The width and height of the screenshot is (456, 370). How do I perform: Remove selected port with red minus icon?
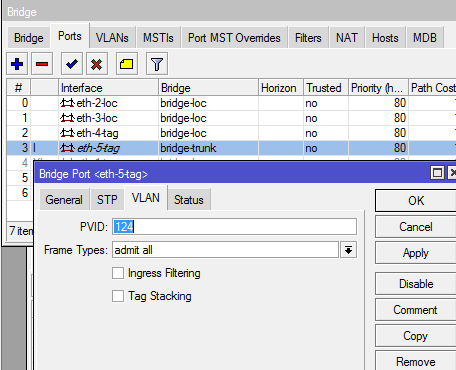42,64
